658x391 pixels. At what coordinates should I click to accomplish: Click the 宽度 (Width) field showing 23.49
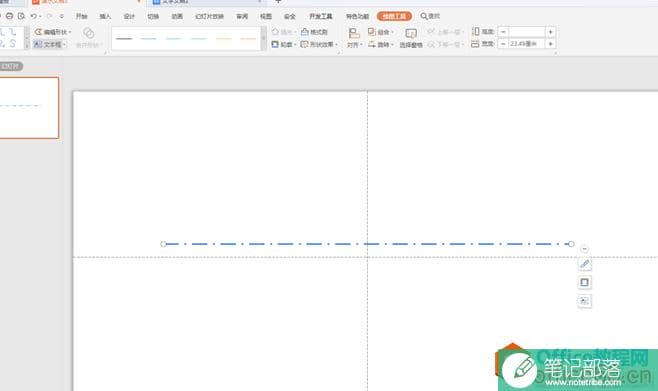pyautogui.click(x=527, y=44)
